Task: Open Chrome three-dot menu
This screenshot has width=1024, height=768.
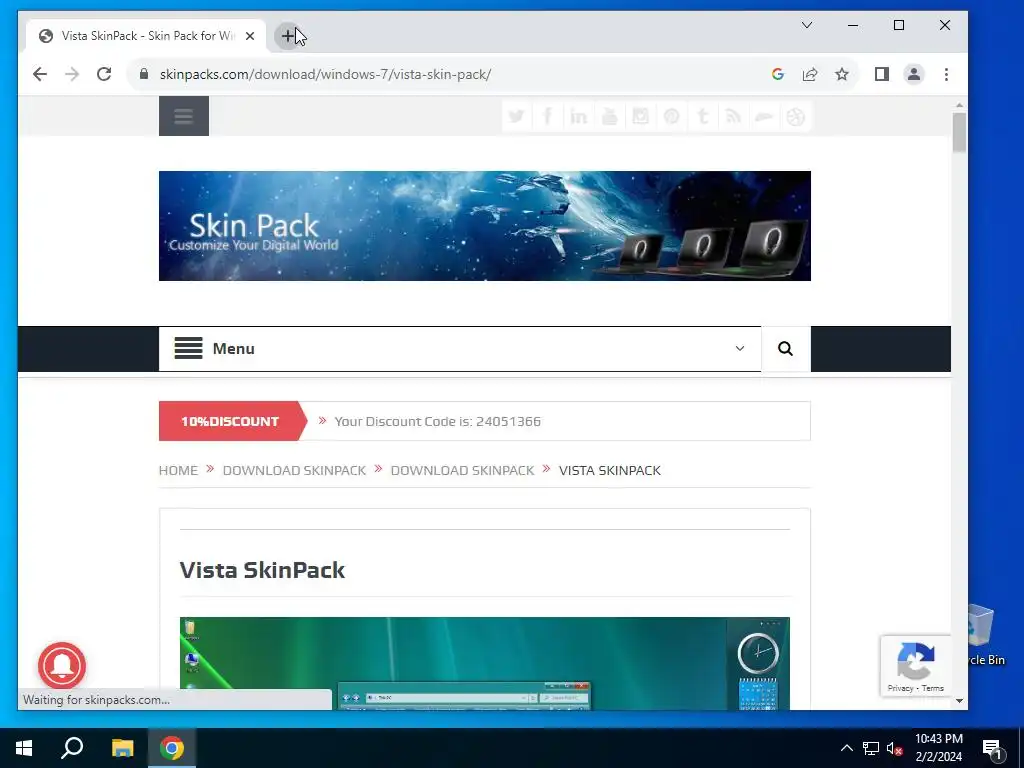Action: 946,74
